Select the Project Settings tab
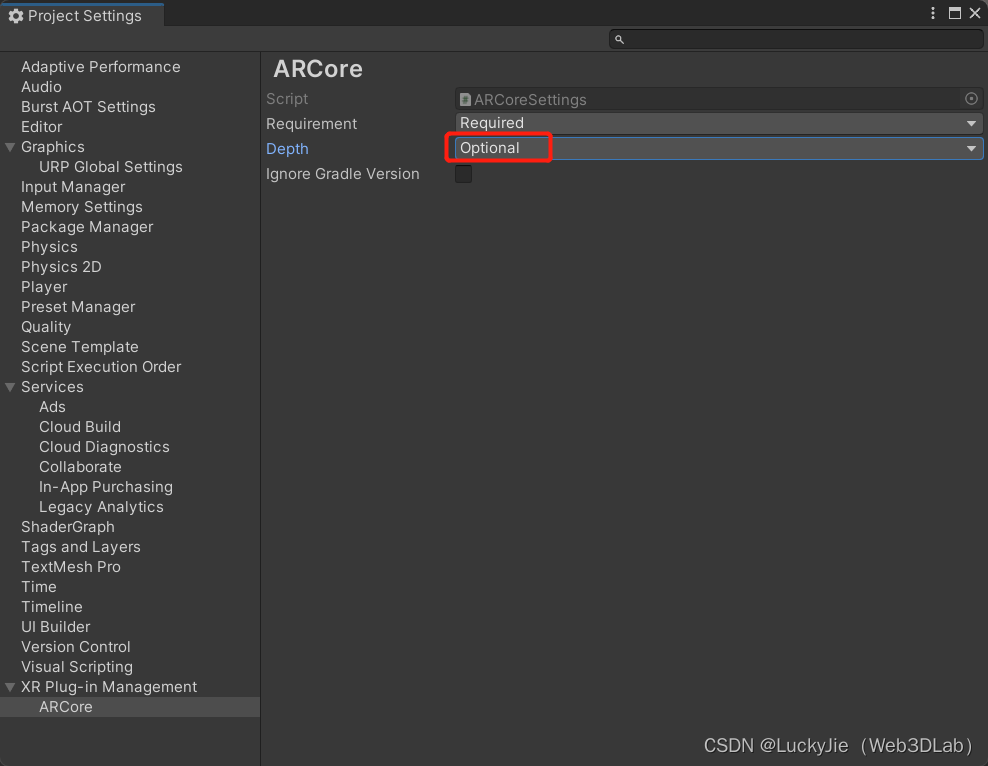This screenshot has width=988, height=766. 83,16
